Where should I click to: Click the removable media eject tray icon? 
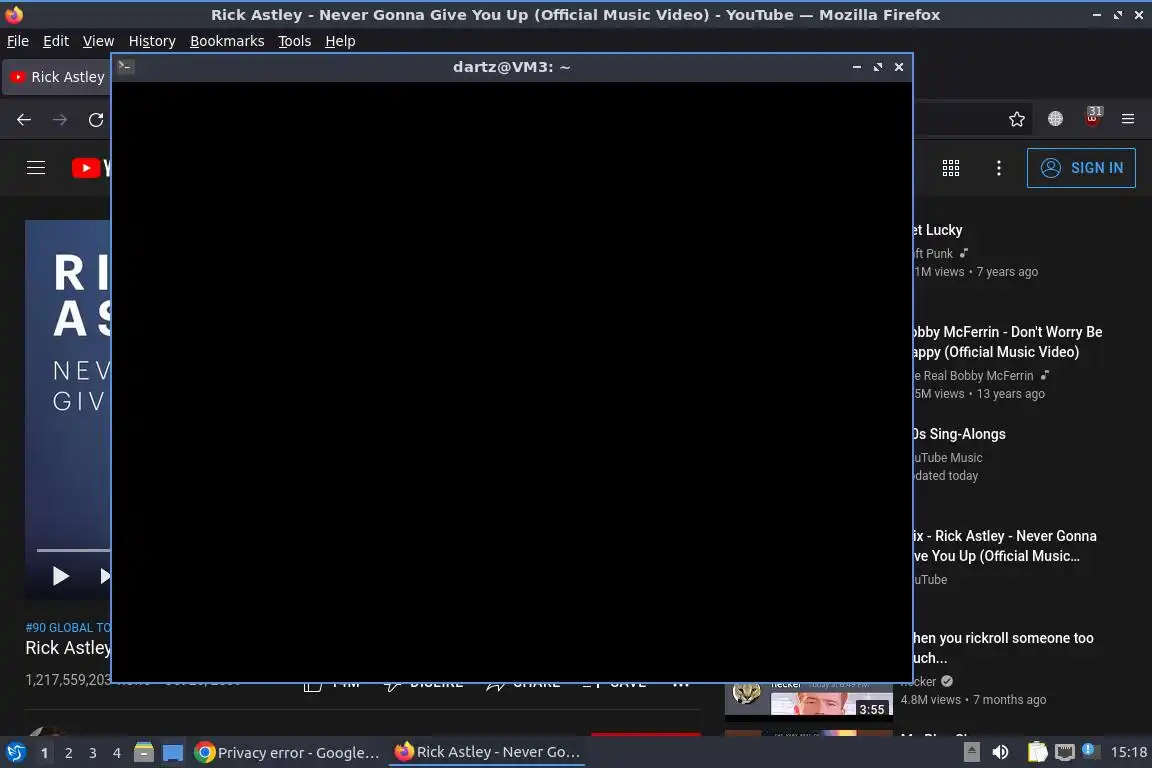pos(971,752)
